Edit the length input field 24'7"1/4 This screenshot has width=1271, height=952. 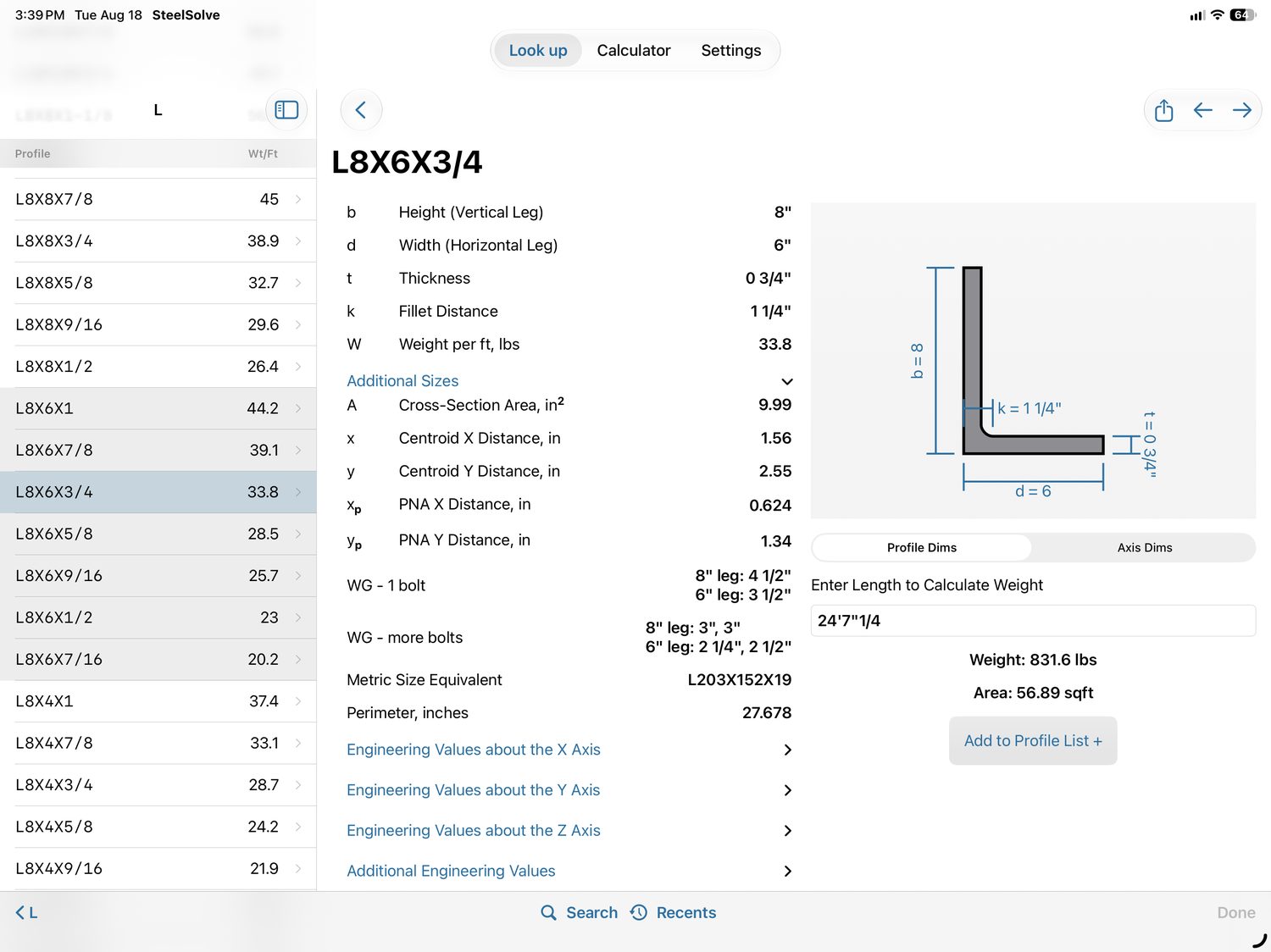[1033, 621]
